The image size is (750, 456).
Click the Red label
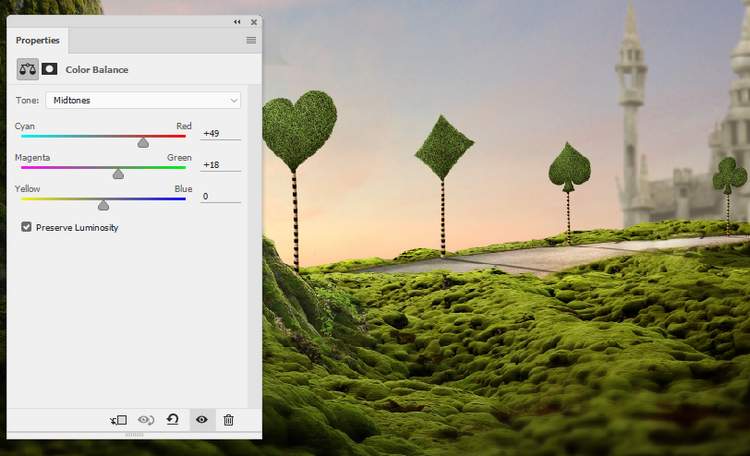[x=184, y=126]
